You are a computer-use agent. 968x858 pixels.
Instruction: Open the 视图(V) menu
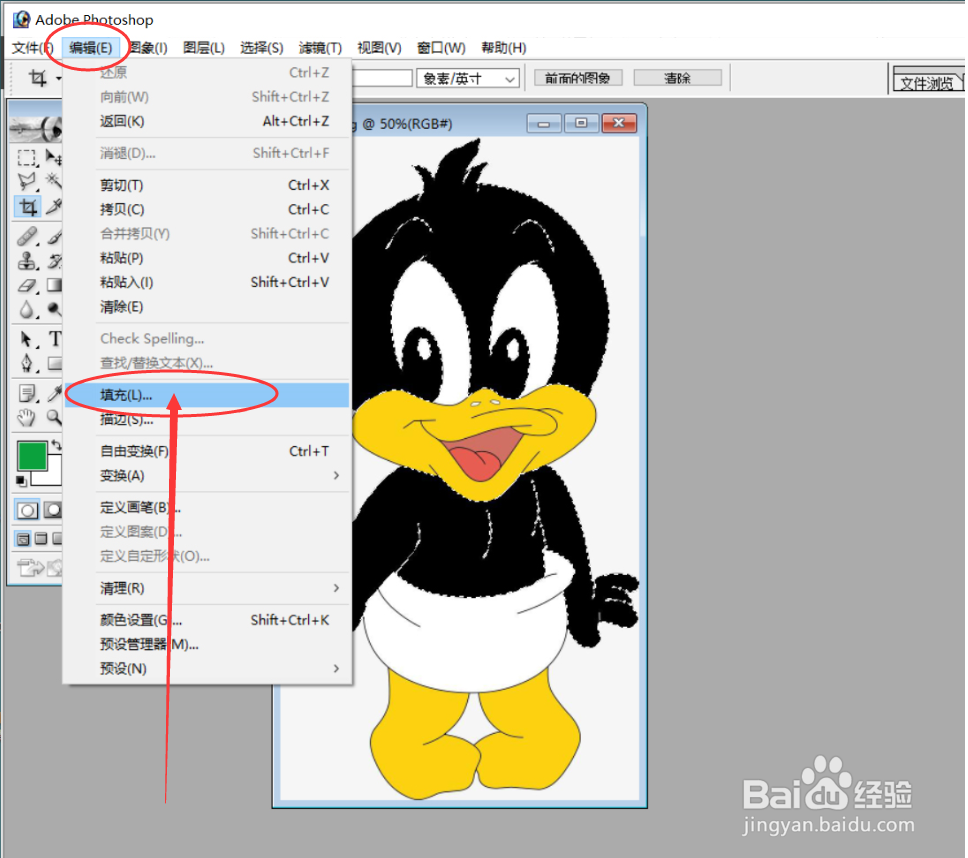[379, 48]
